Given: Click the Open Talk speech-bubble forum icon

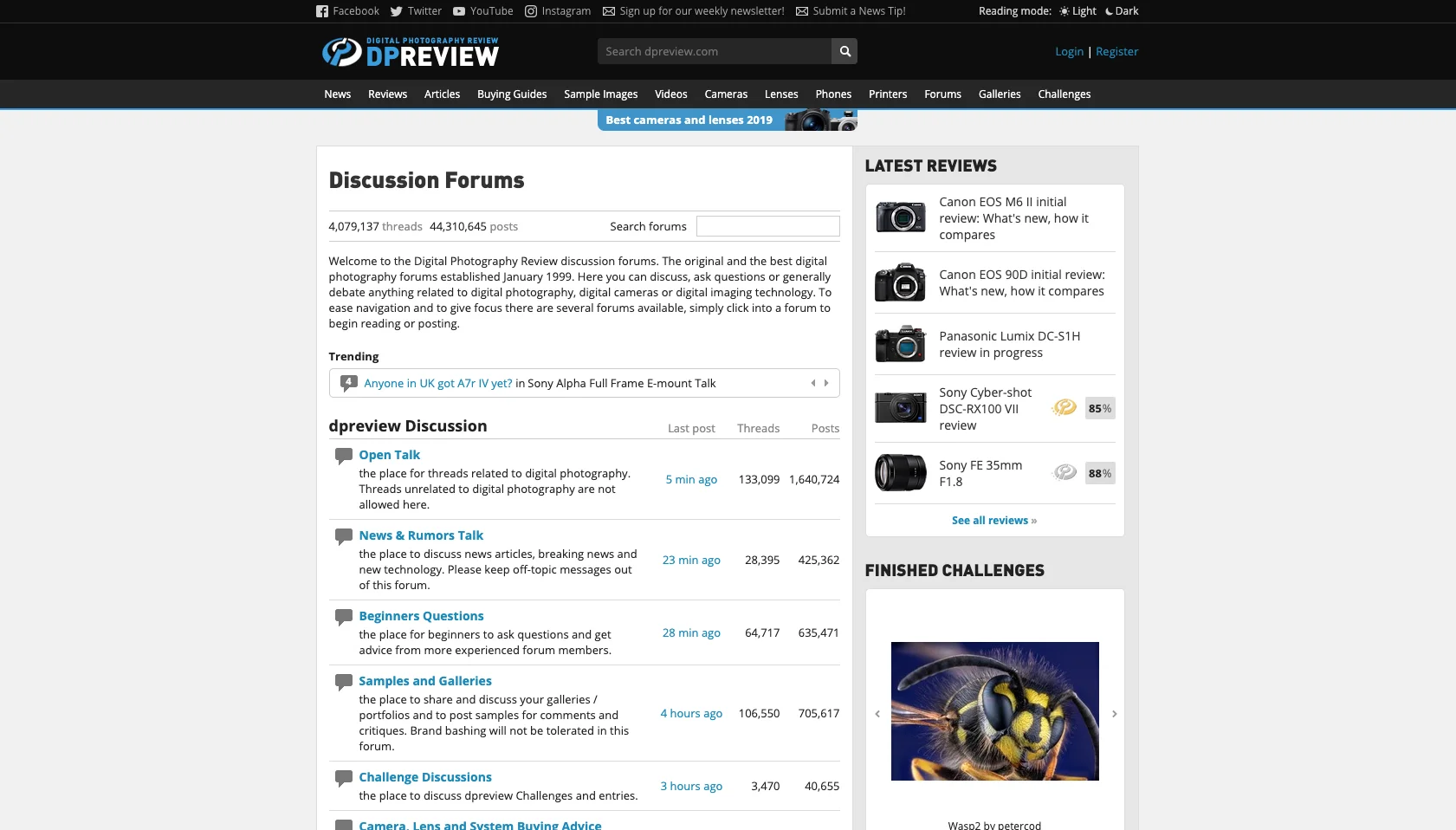Looking at the screenshot, I should click(343, 456).
